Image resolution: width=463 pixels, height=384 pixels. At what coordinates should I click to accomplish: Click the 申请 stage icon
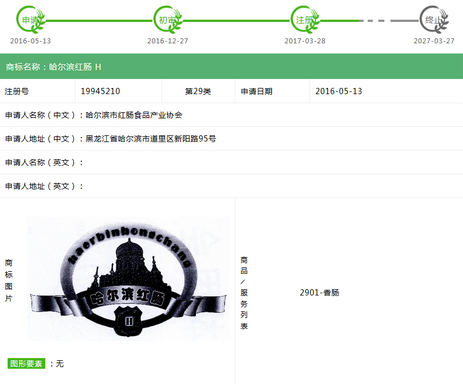[31, 20]
